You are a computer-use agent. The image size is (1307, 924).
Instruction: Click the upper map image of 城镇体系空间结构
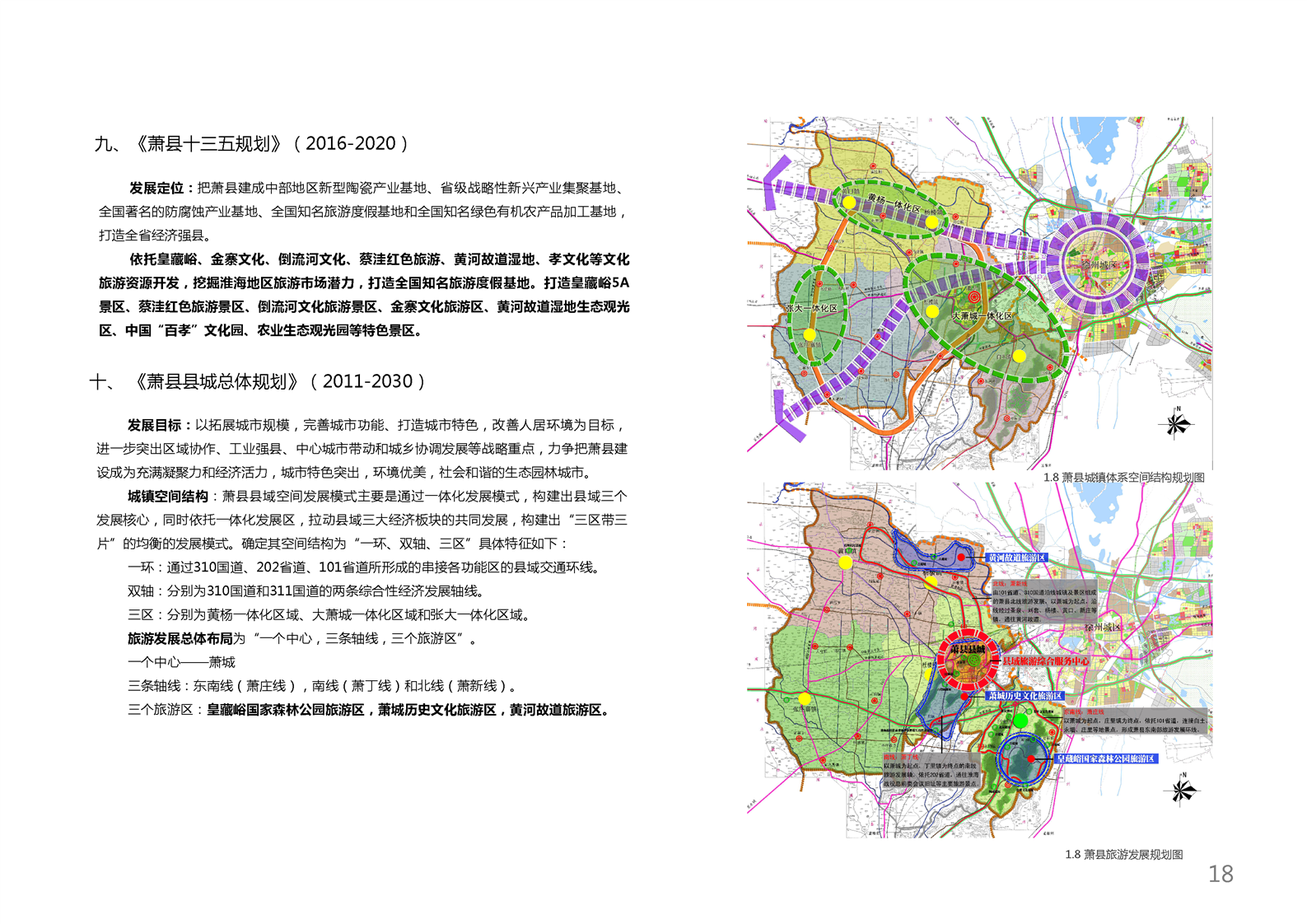[979, 293]
